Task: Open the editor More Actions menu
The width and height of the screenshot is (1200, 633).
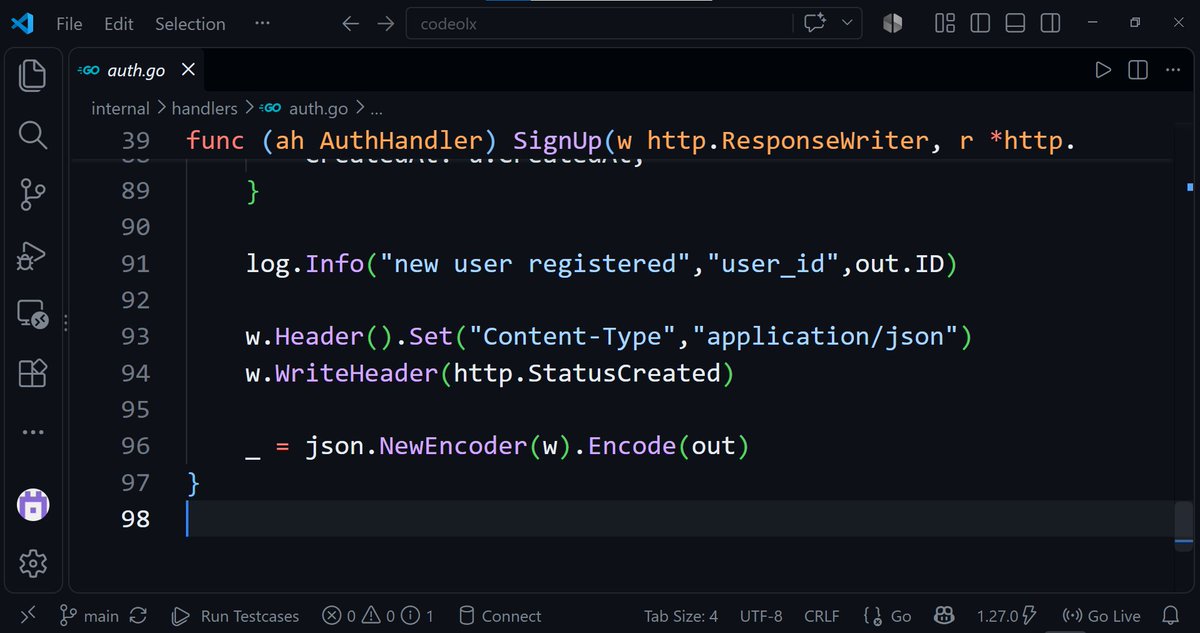Action: (x=1171, y=70)
